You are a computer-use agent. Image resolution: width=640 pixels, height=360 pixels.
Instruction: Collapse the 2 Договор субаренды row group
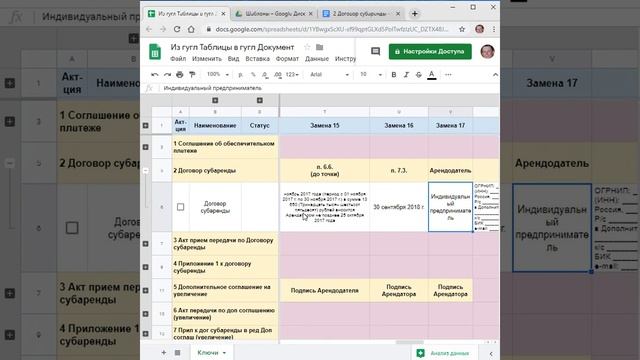tap(146, 171)
